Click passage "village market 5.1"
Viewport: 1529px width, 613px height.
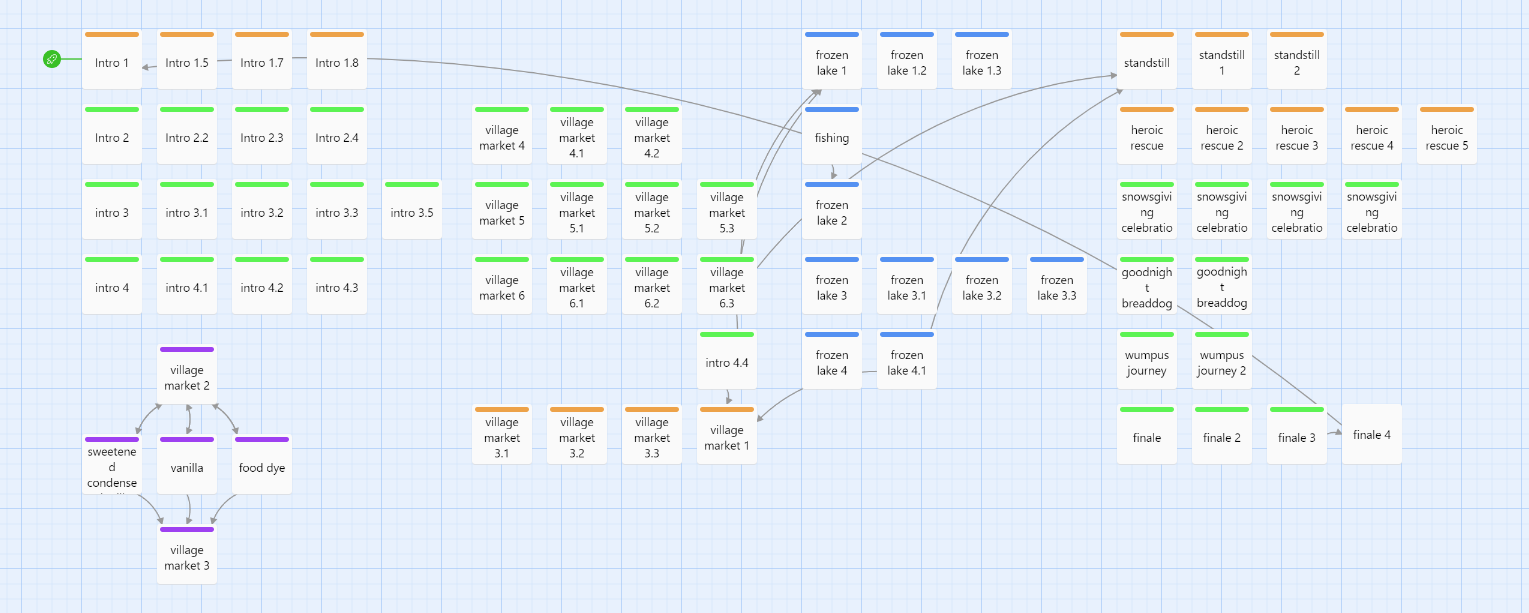(x=577, y=210)
